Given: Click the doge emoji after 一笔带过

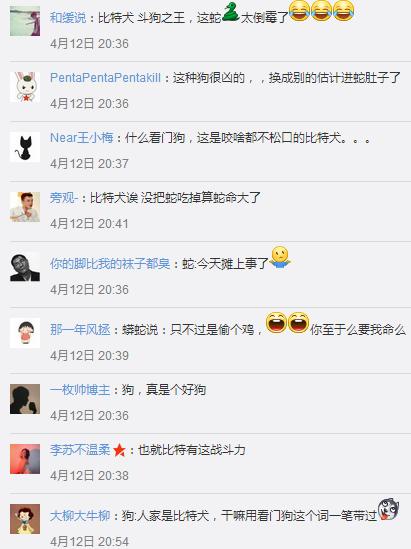Looking at the screenshot, I should point(388,509).
